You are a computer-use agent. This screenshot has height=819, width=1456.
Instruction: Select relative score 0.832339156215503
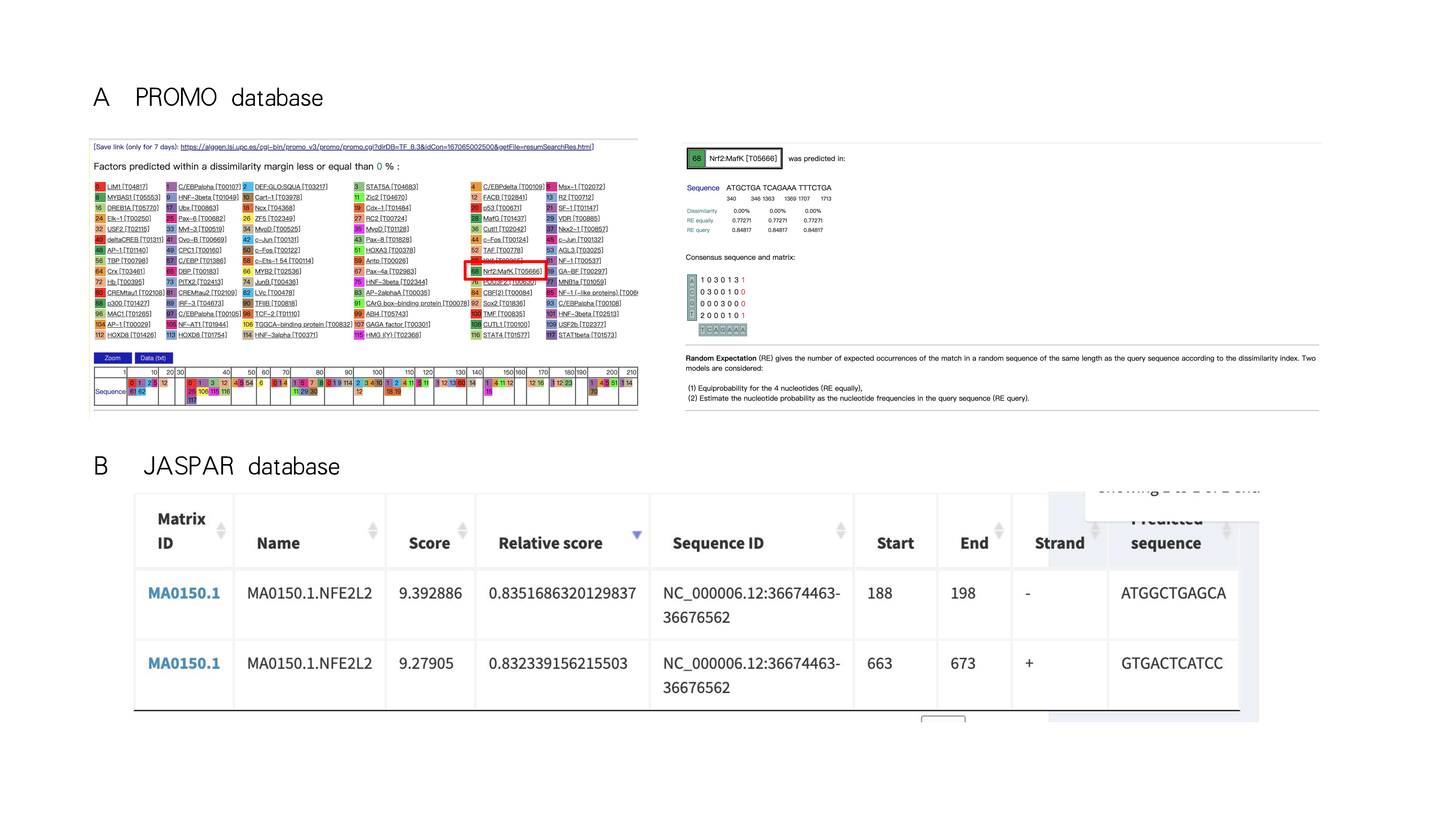[558, 663]
